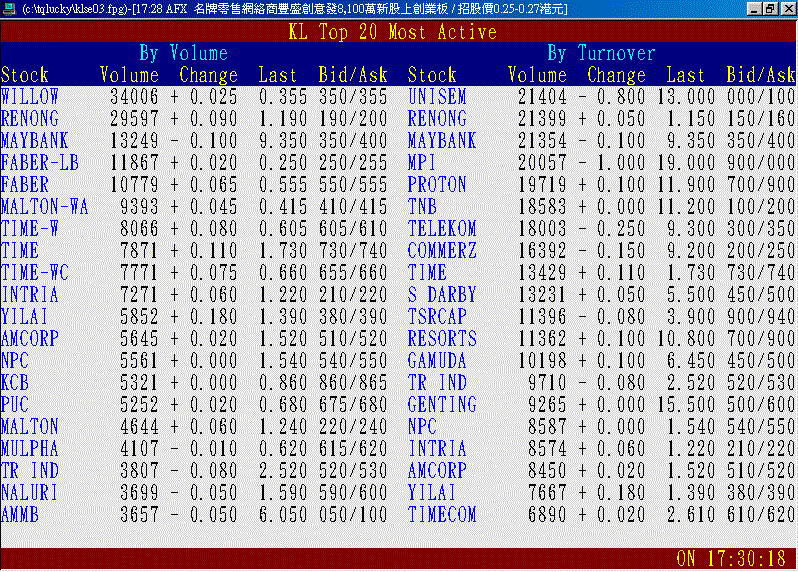The width and height of the screenshot is (798, 572).
Task: Click the COMMERZ stock name
Action: point(442,251)
